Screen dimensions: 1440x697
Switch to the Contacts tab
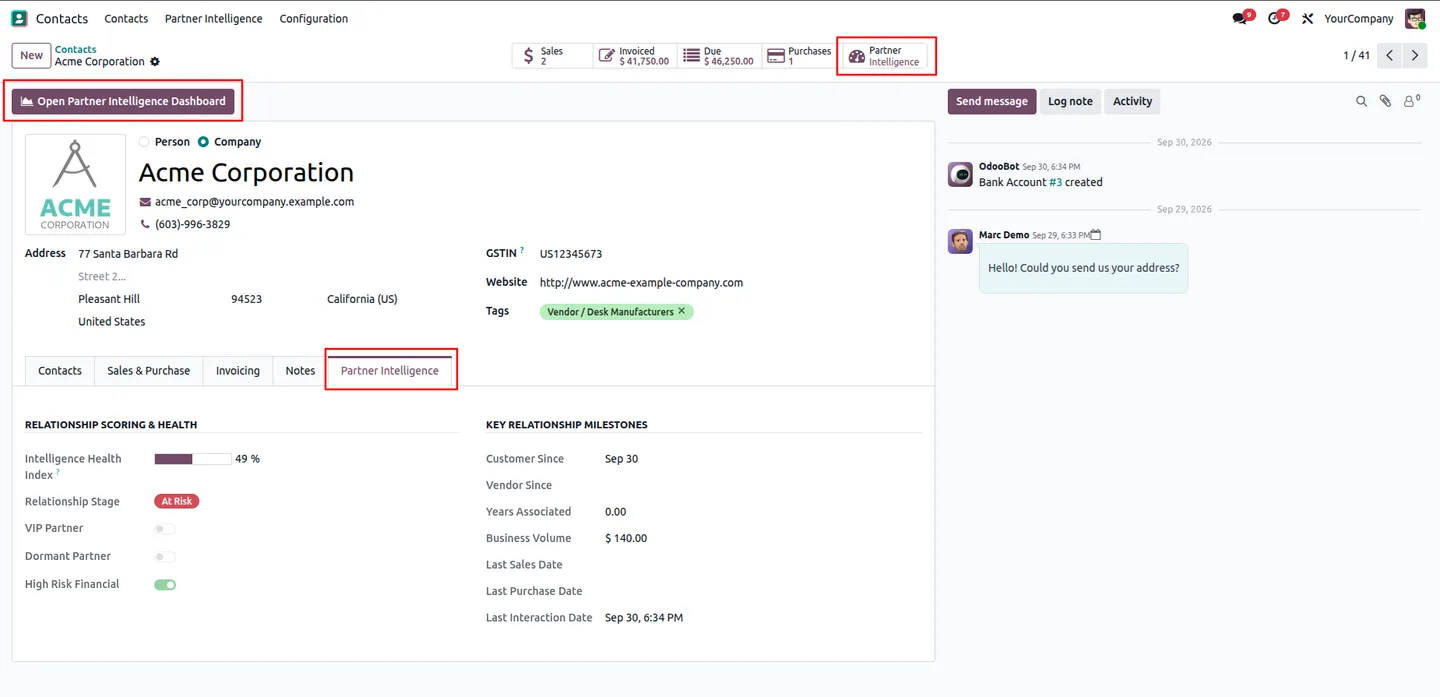(60, 371)
